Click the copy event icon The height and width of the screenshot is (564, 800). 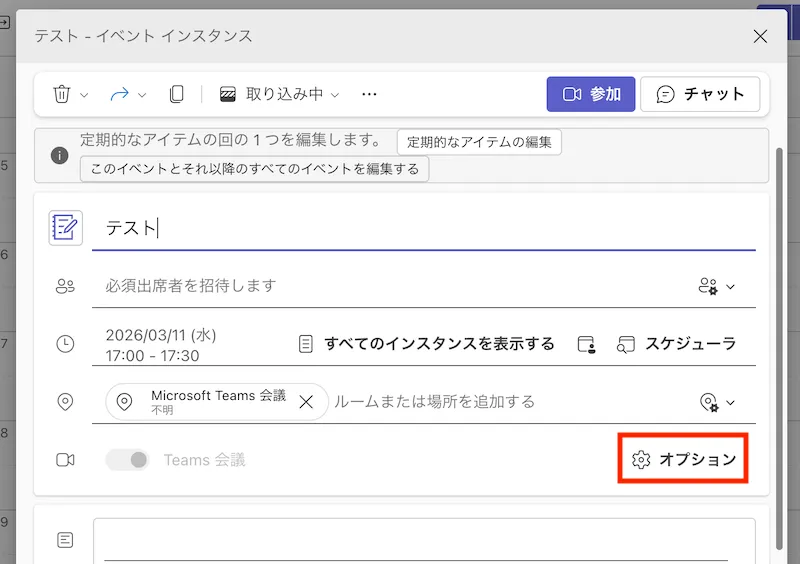(x=177, y=94)
